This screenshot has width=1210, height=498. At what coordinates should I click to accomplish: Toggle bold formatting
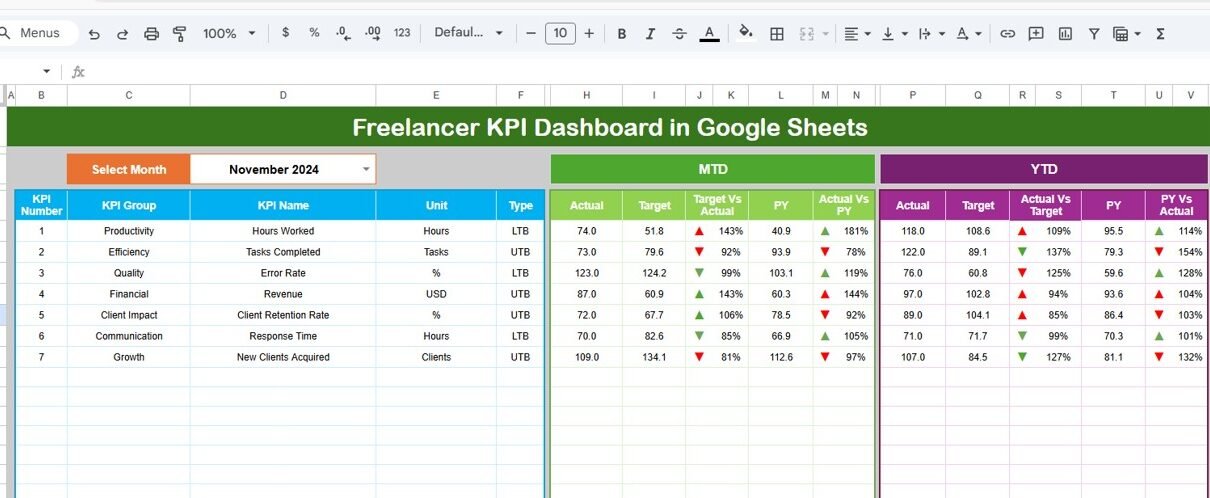pos(621,34)
